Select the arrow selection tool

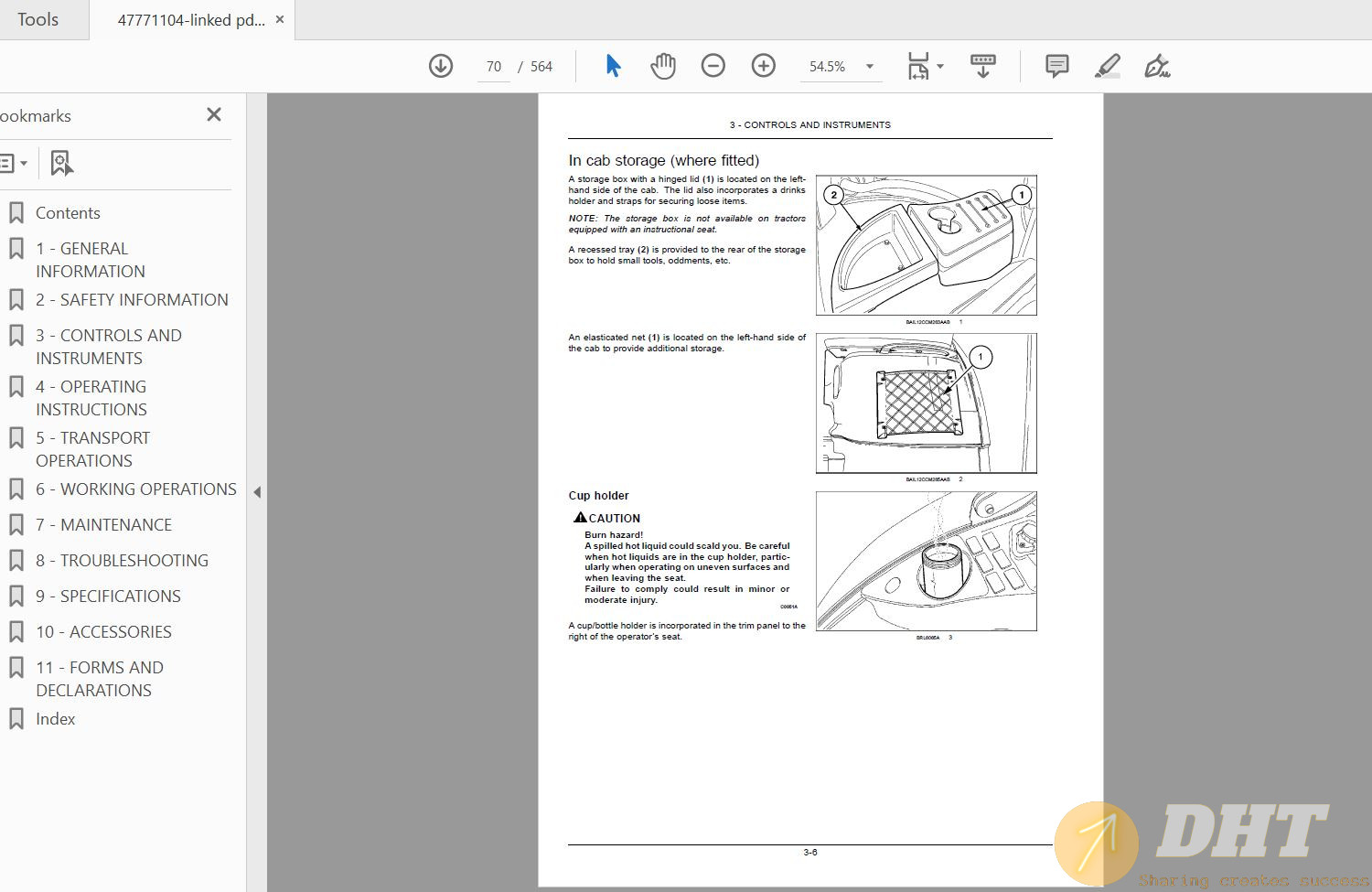pos(613,66)
